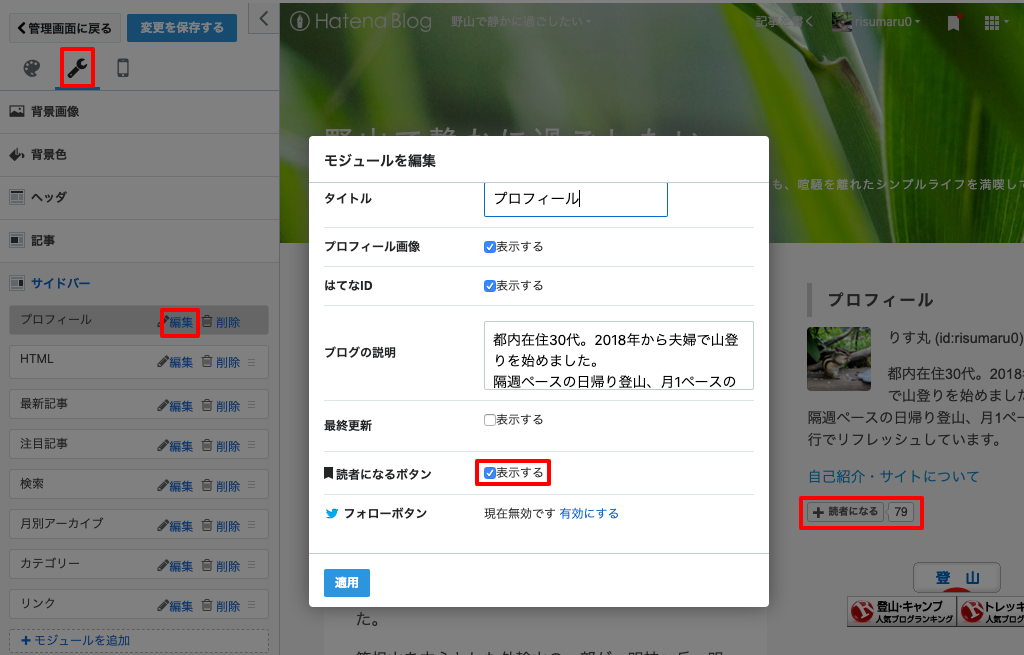Open the blog name dropdown in header

520,22
